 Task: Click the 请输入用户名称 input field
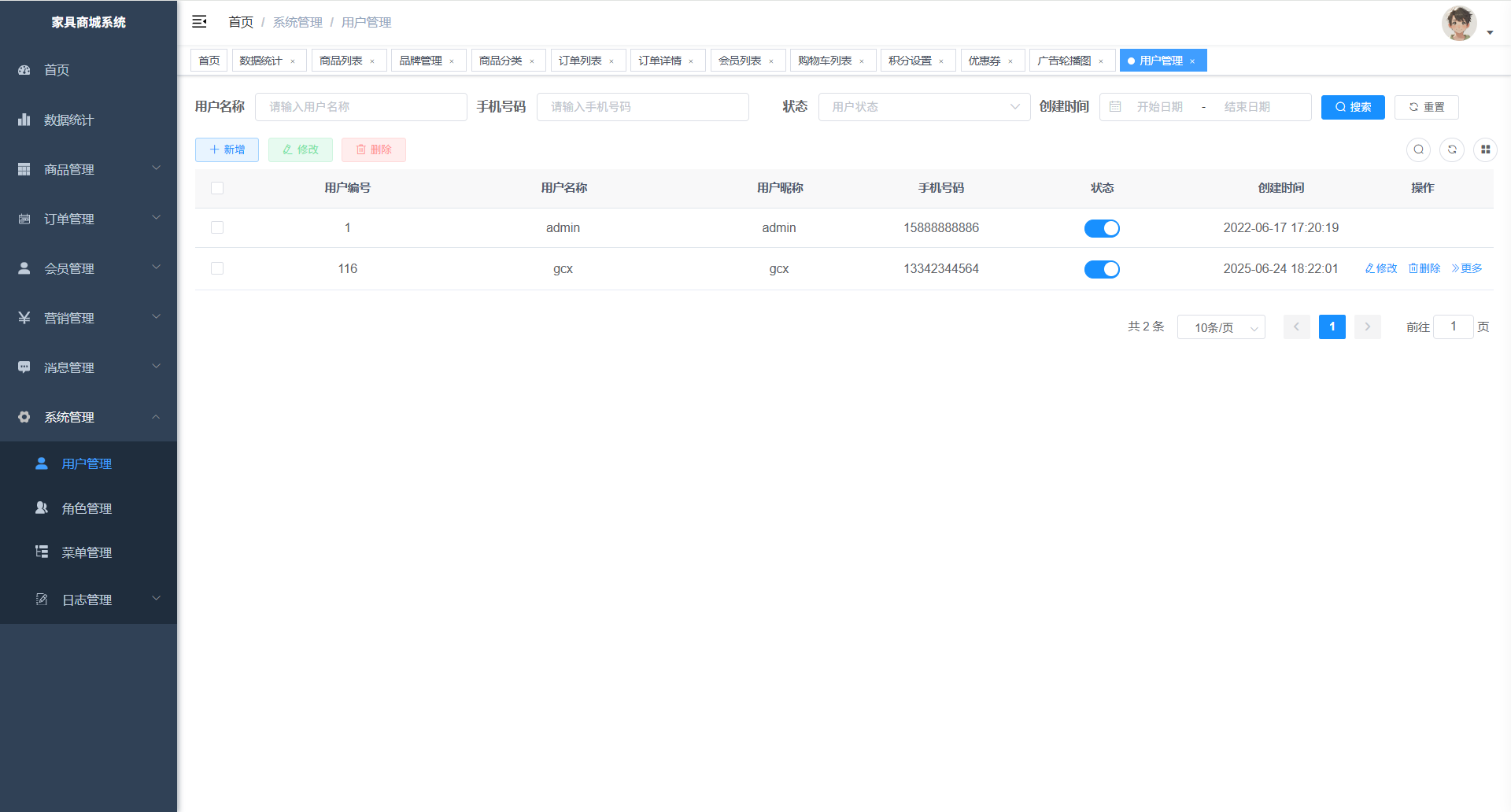point(361,107)
